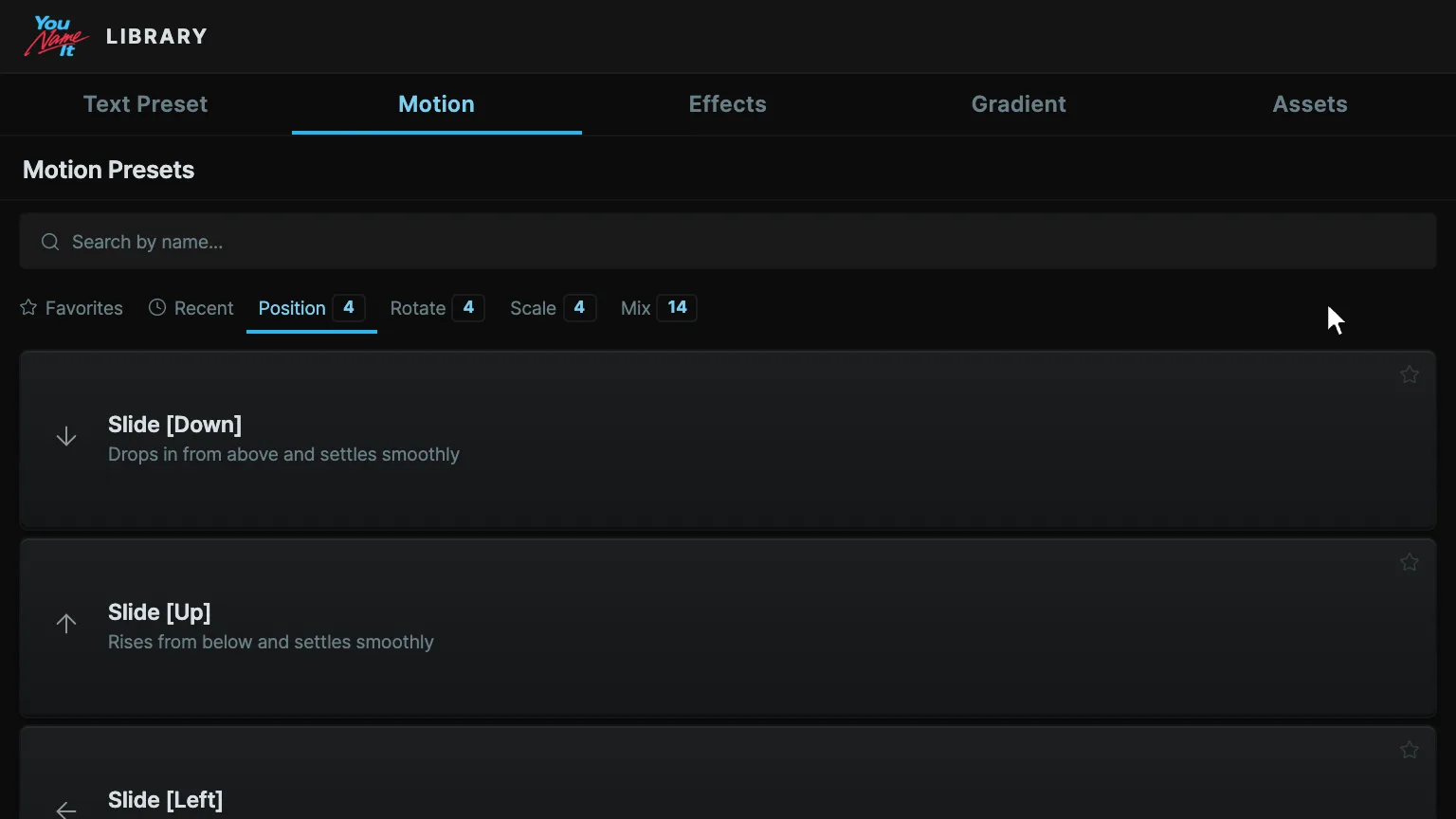Click the left arrow icon for Slide [Left]

click(x=66, y=810)
